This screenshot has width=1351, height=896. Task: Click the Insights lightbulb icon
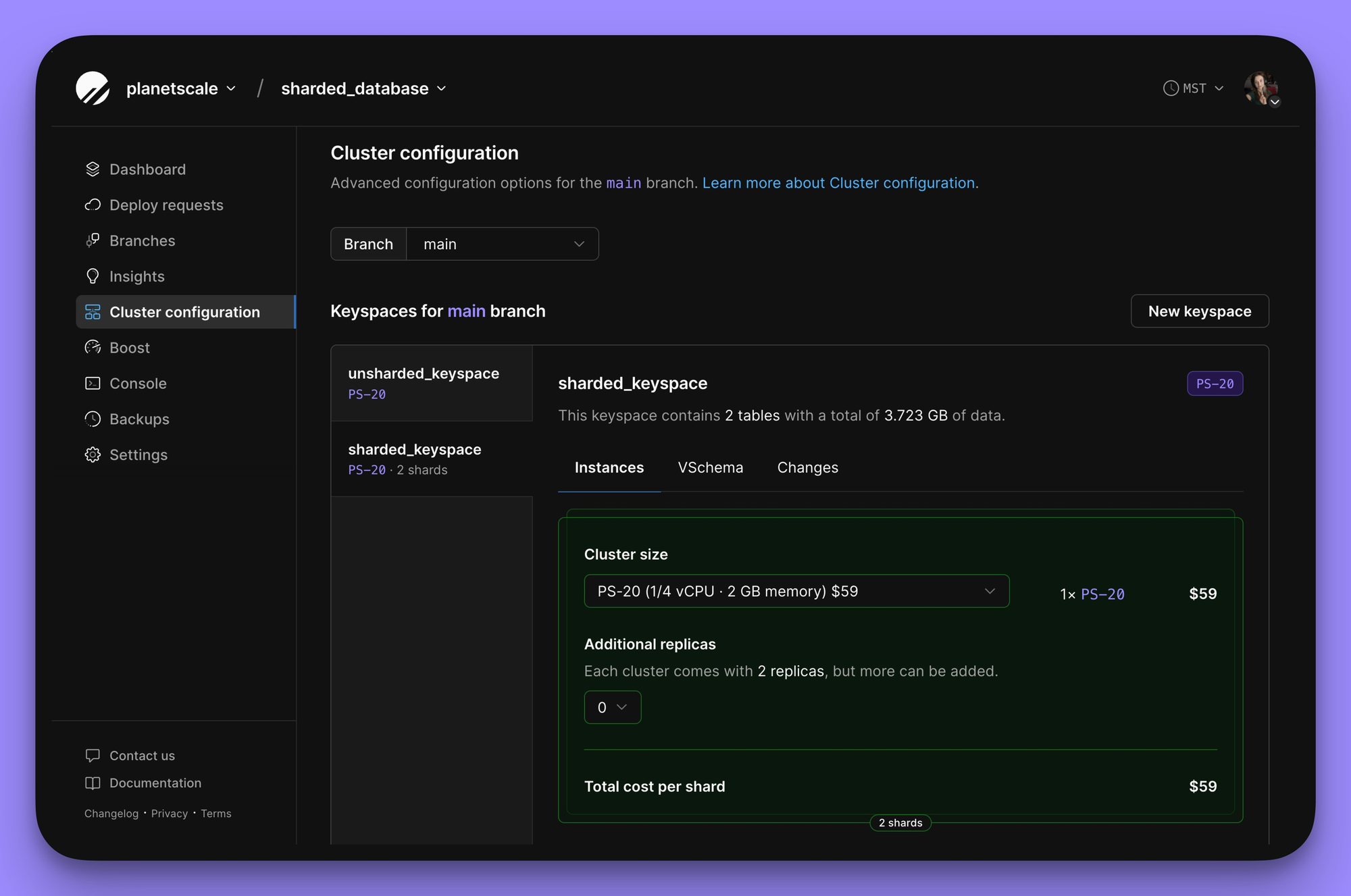93,276
